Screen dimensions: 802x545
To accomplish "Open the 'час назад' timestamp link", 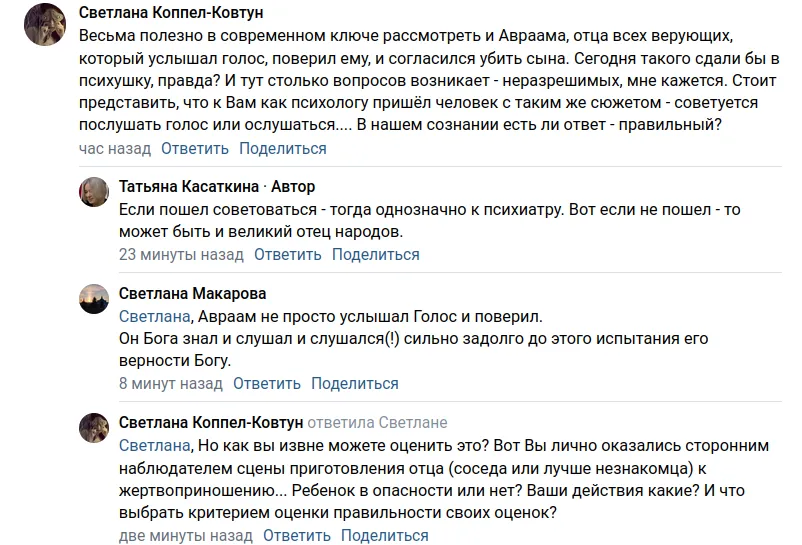I will [x=114, y=149].
